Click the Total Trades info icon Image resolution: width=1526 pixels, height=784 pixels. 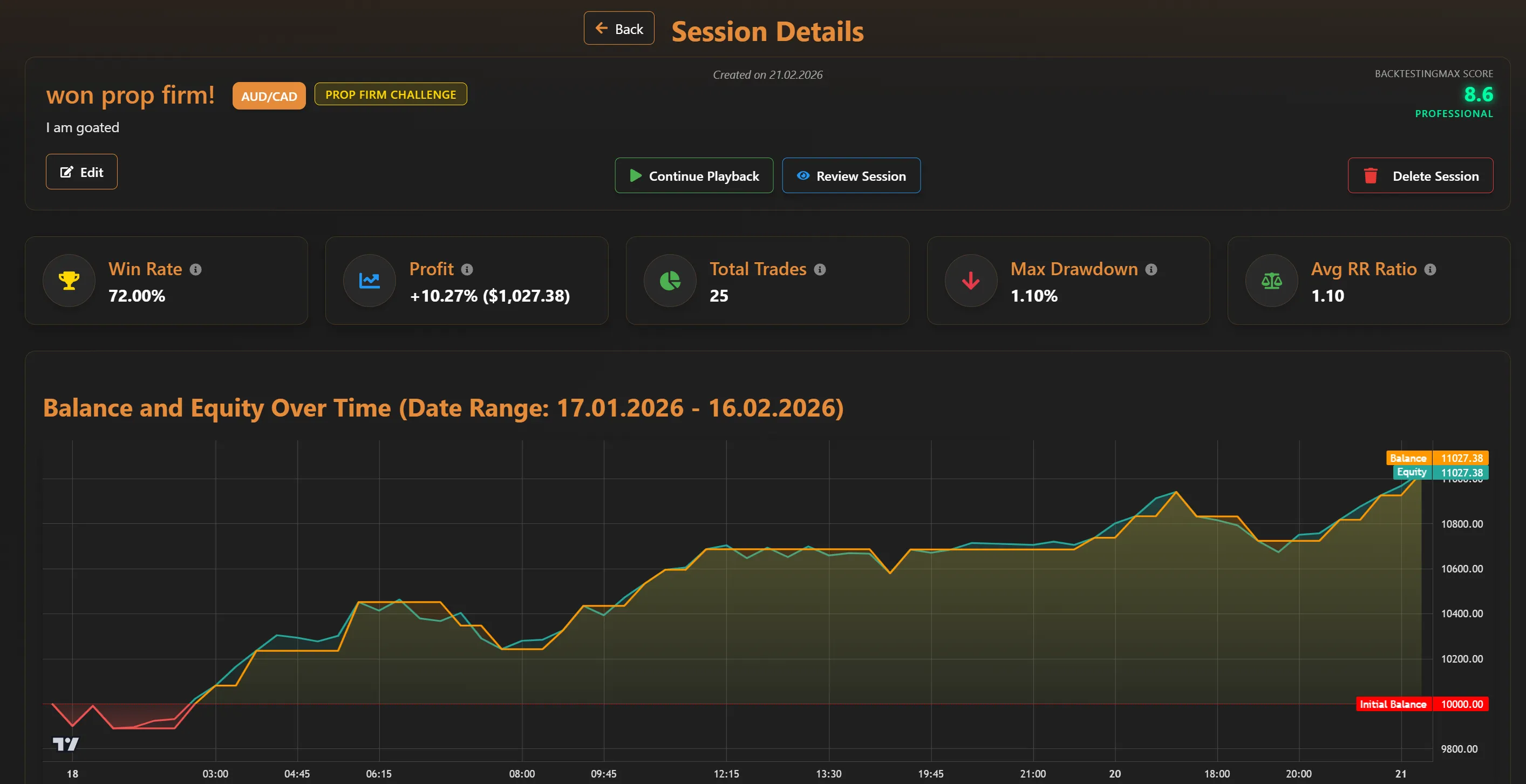pos(820,269)
